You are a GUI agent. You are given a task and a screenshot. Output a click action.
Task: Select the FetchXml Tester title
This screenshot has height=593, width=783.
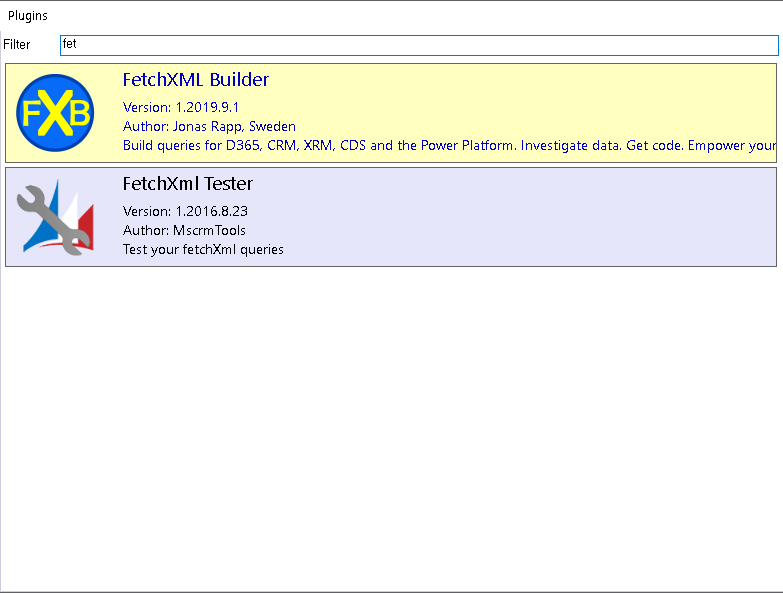[188, 184]
